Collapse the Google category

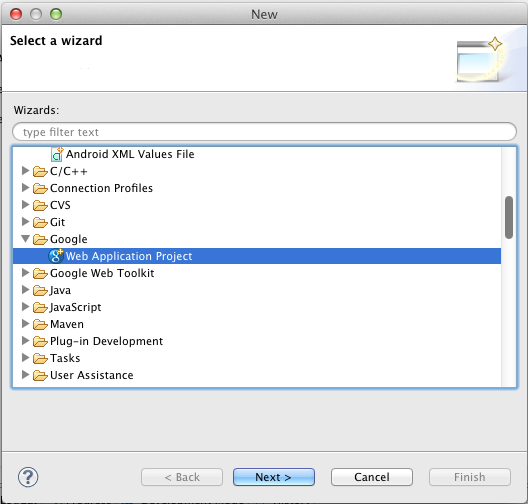[x=25, y=239]
